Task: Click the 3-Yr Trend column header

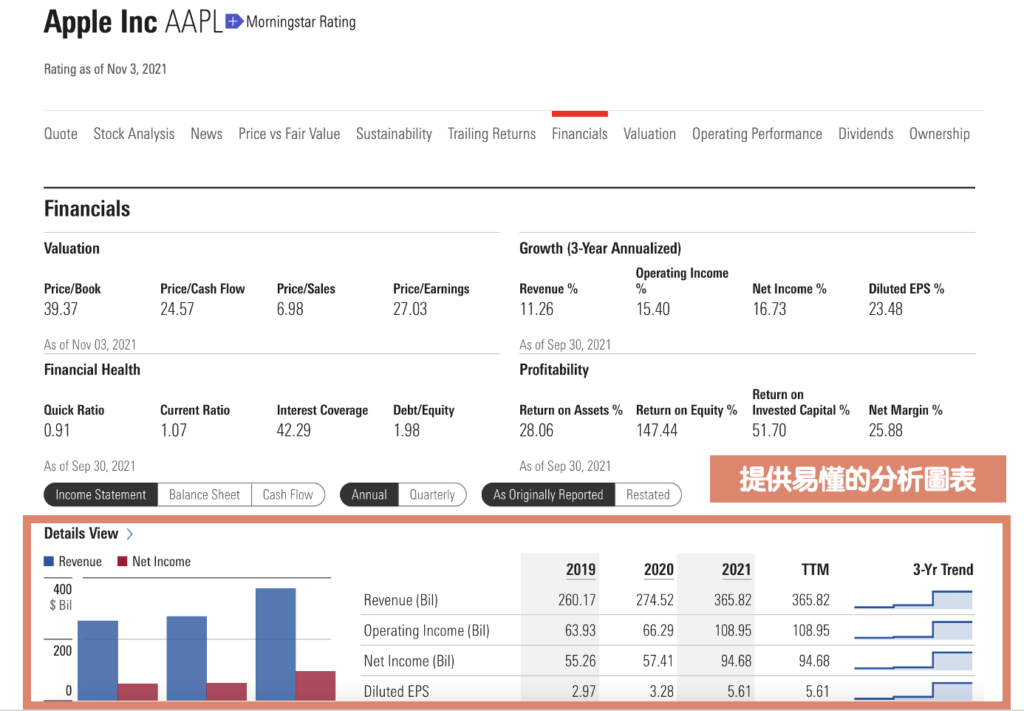Action: 942,569
